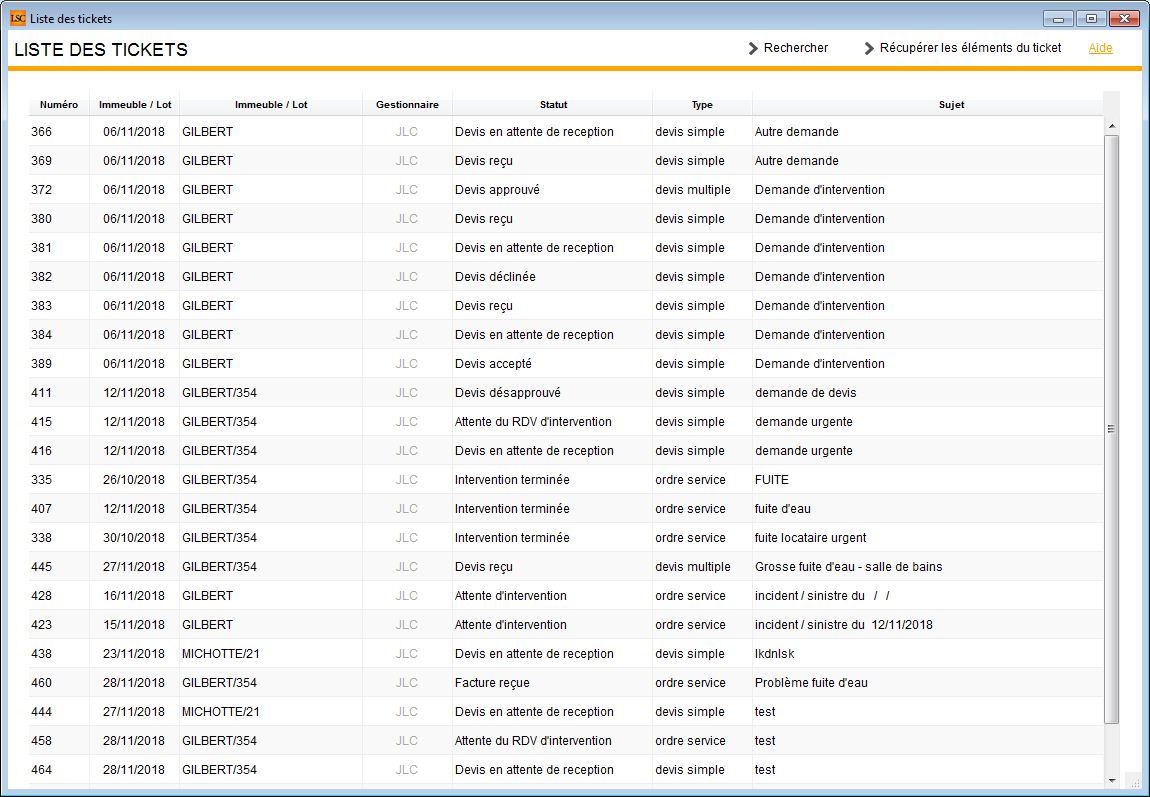Click the LSC application icon in title bar
Screen dimensions: 1150x797
tap(18, 18)
